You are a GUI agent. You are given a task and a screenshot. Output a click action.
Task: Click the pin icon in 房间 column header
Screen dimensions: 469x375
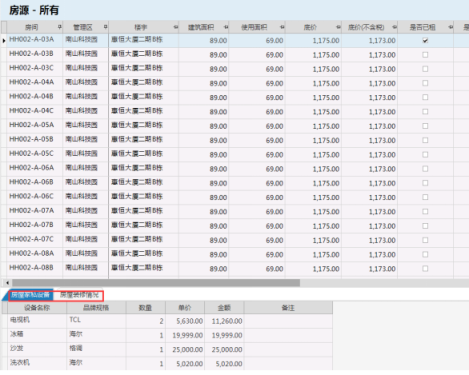tap(60, 27)
